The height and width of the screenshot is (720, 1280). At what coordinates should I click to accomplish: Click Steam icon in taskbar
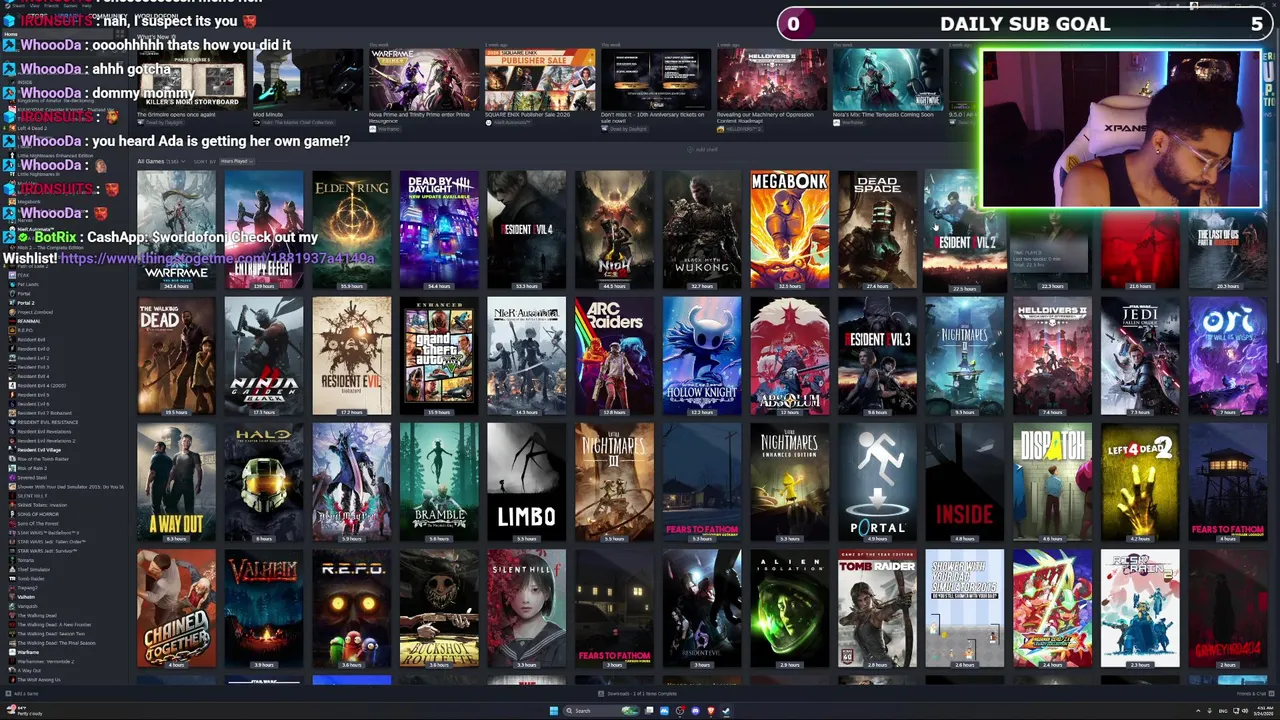726,711
